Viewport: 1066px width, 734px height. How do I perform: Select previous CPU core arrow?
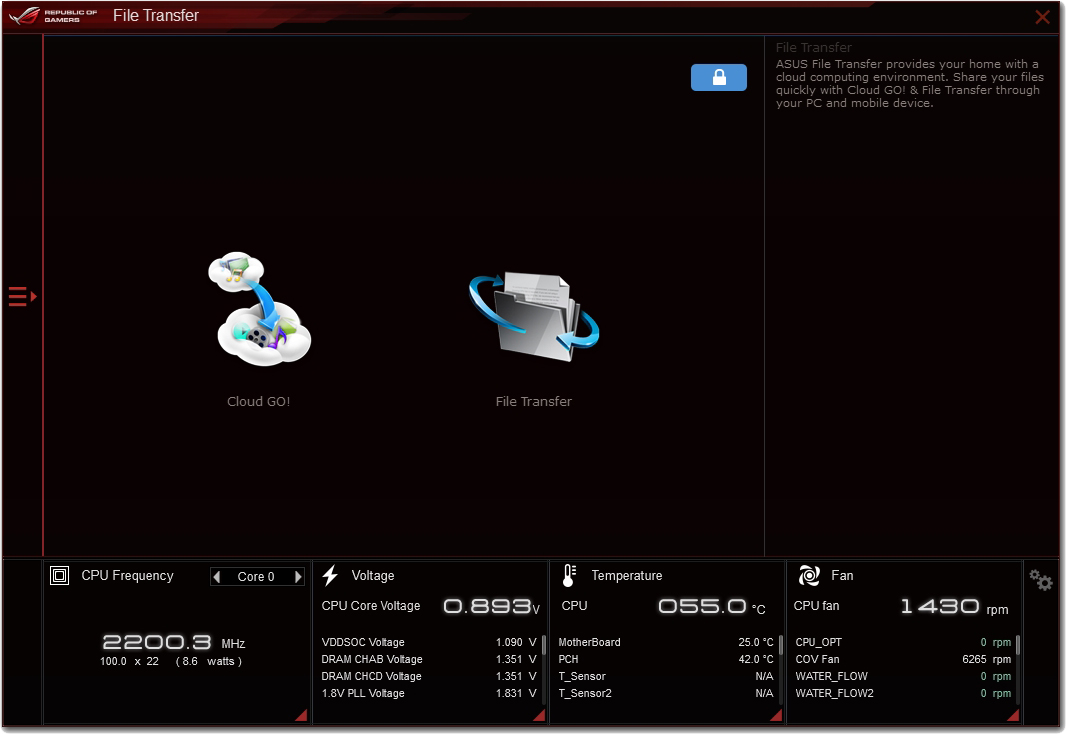pyautogui.click(x=217, y=577)
